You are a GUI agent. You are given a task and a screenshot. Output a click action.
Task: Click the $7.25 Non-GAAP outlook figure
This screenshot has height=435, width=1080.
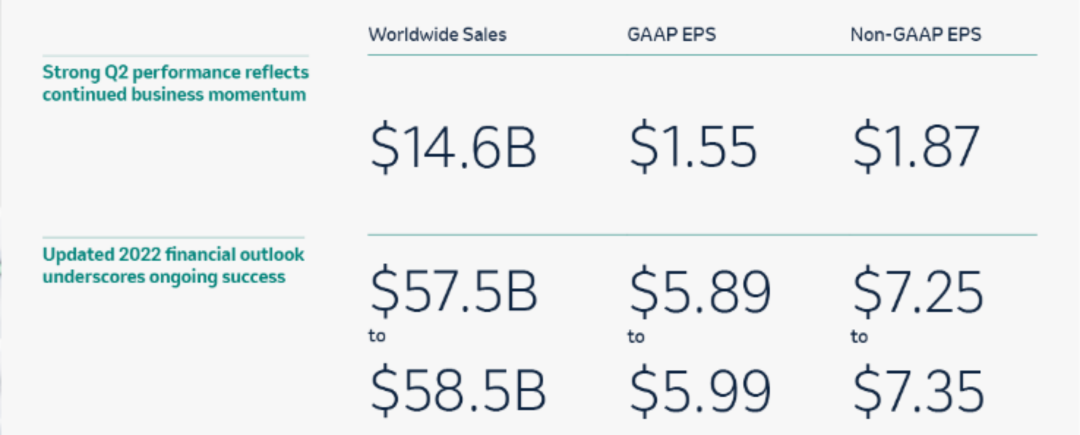point(918,292)
